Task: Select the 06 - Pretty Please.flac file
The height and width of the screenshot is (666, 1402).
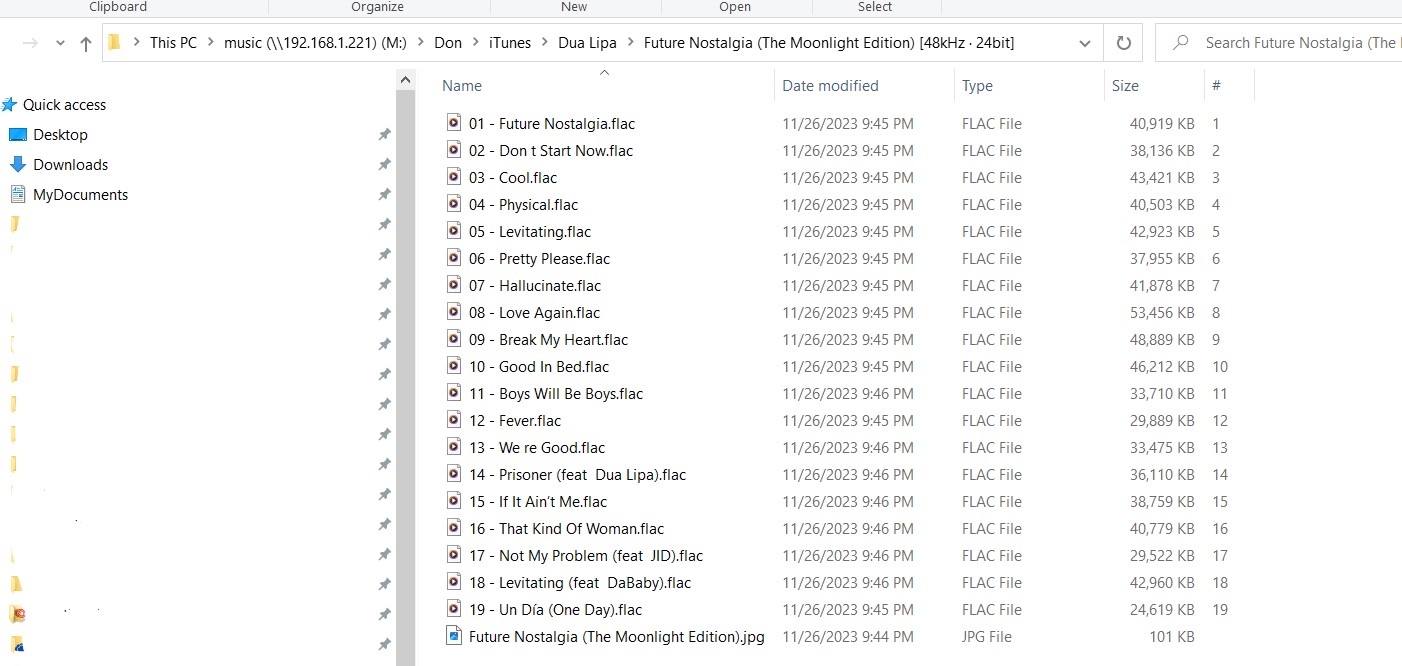Action: (539, 259)
